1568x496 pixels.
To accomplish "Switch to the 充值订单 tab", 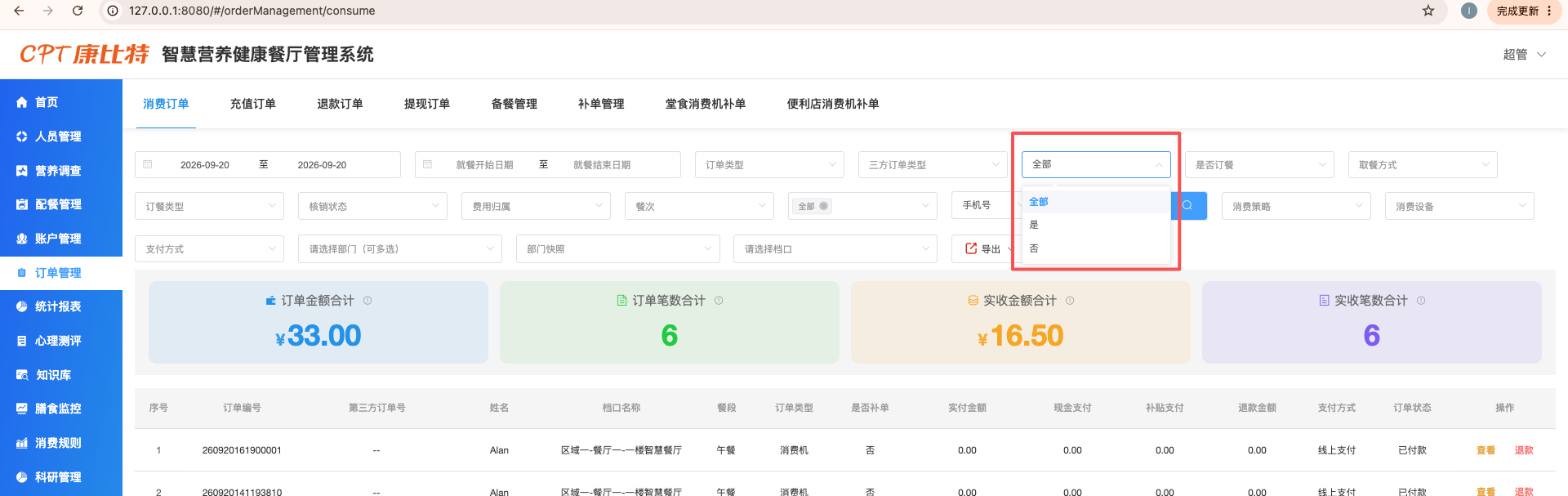I will 253,104.
